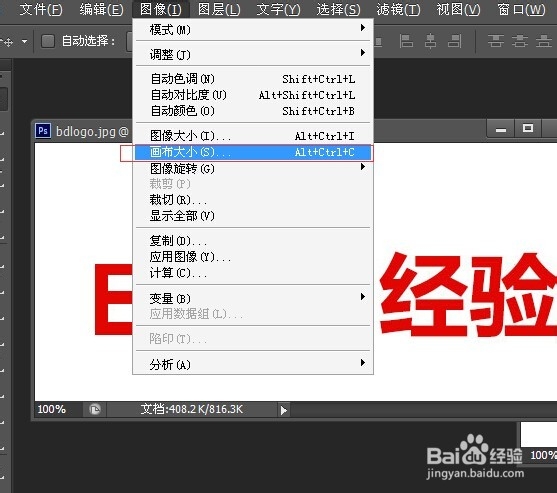The image size is (557, 493).
Task: Open the 编辑(E) menu
Action: pos(102,9)
